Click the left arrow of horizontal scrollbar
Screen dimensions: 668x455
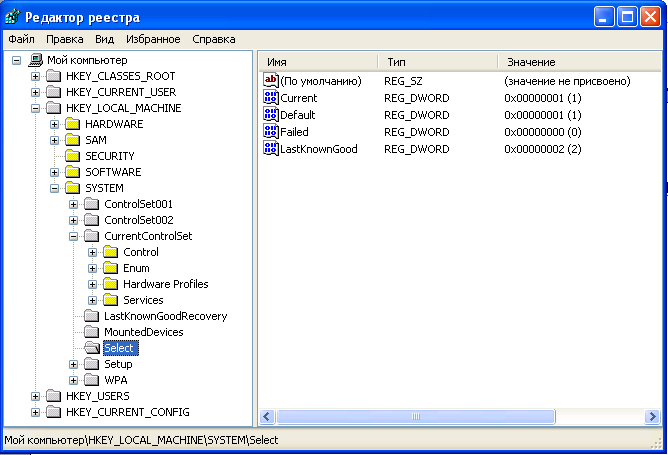click(x=267, y=416)
